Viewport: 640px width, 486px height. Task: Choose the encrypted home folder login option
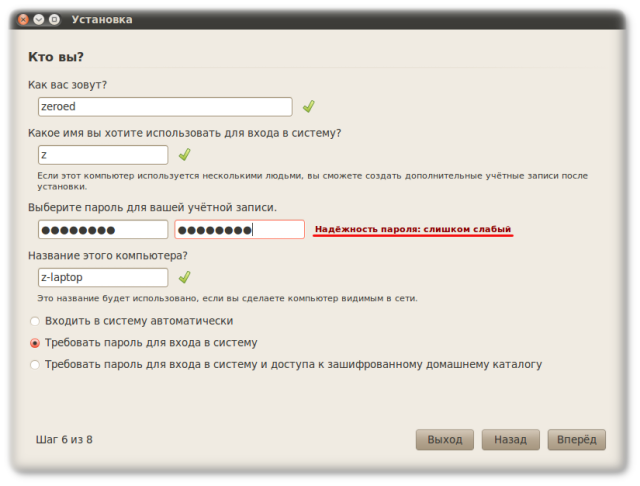36,365
